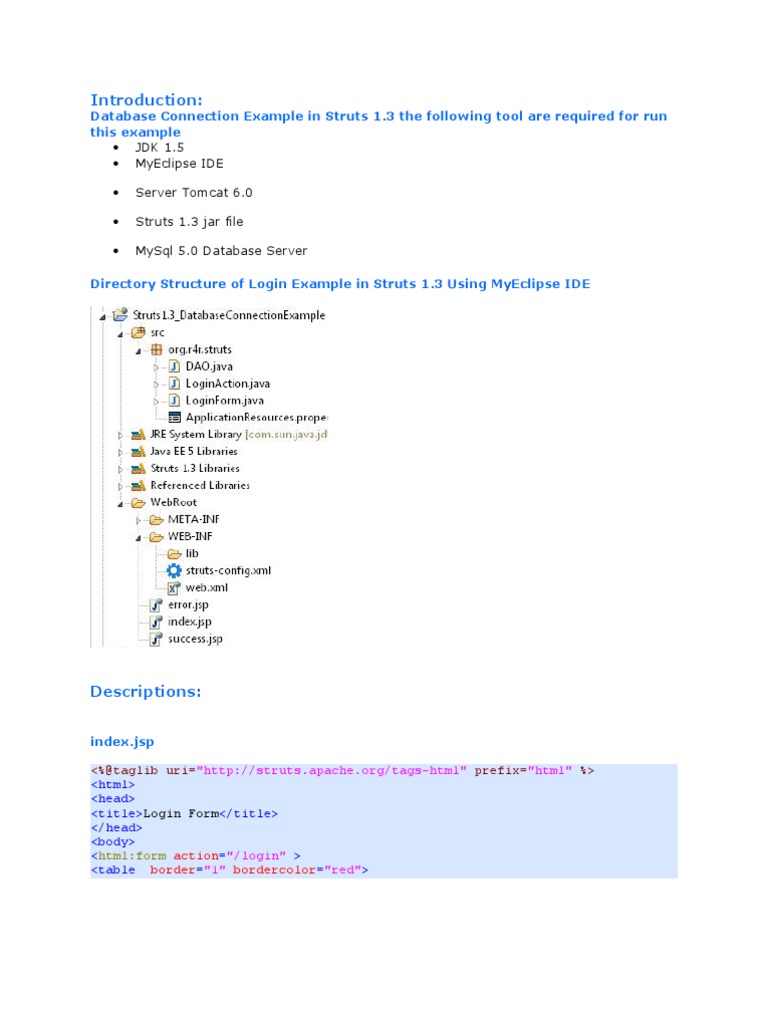This screenshot has height=1024, width=768.
Task: Collapse the org.r4r.struts package node
Action: click(x=138, y=351)
